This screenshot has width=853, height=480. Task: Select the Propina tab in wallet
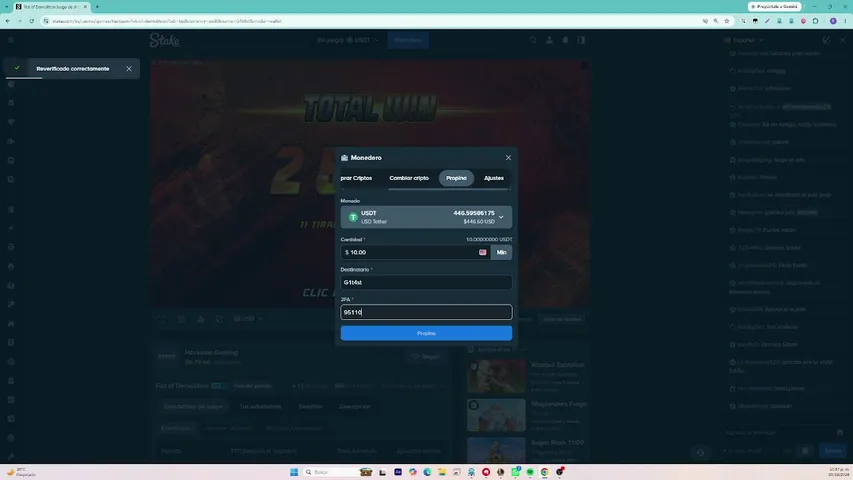pos(456,178)
